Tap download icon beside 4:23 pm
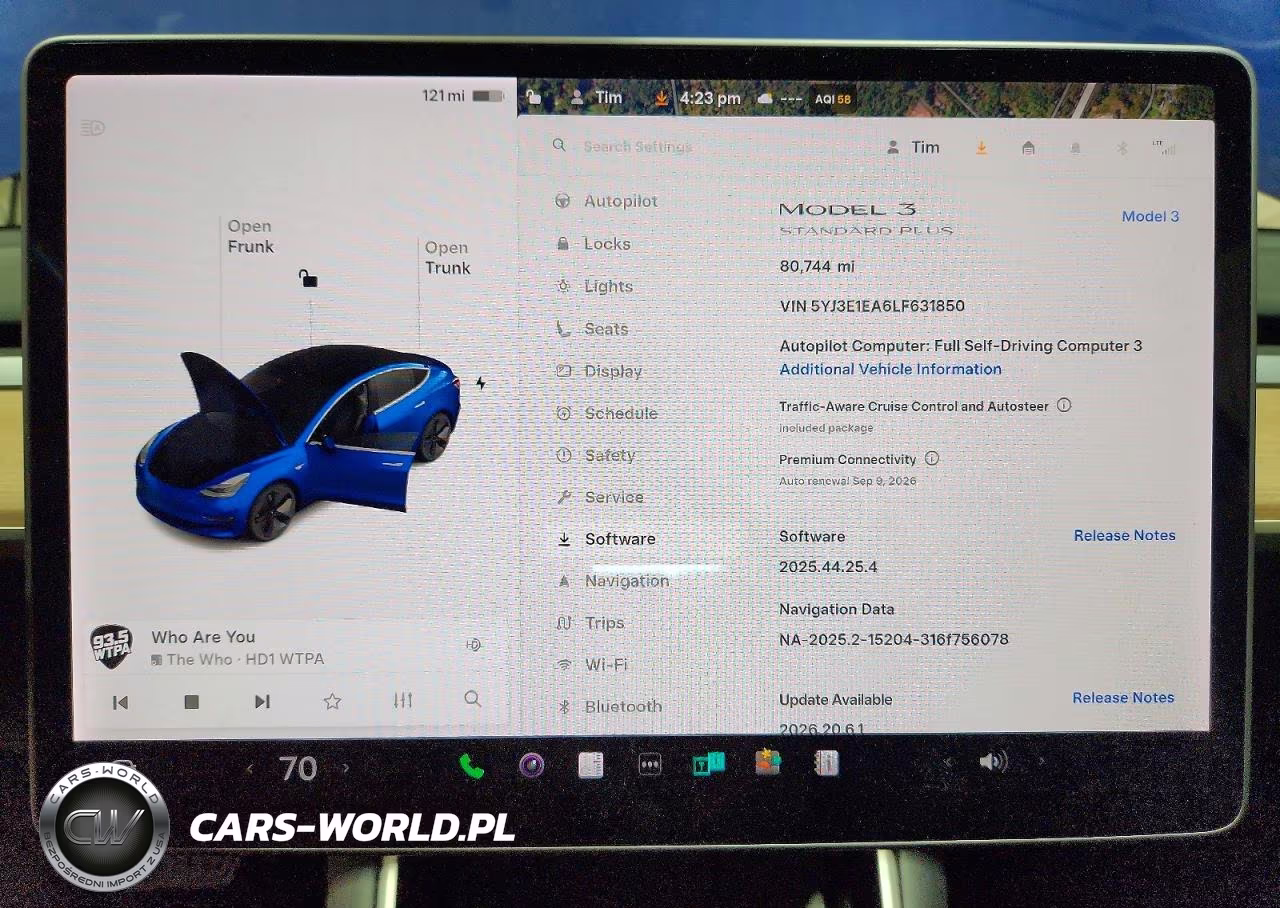Image resolution: width=1280 pixels, height=908 pixels. 661,98
